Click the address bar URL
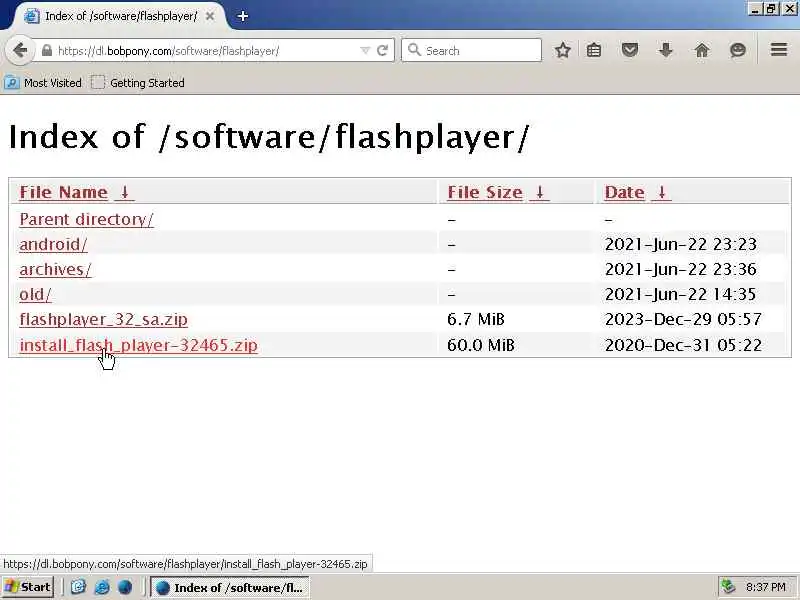The width and height of the screenshot is (800, 600). tap(168, 51)
